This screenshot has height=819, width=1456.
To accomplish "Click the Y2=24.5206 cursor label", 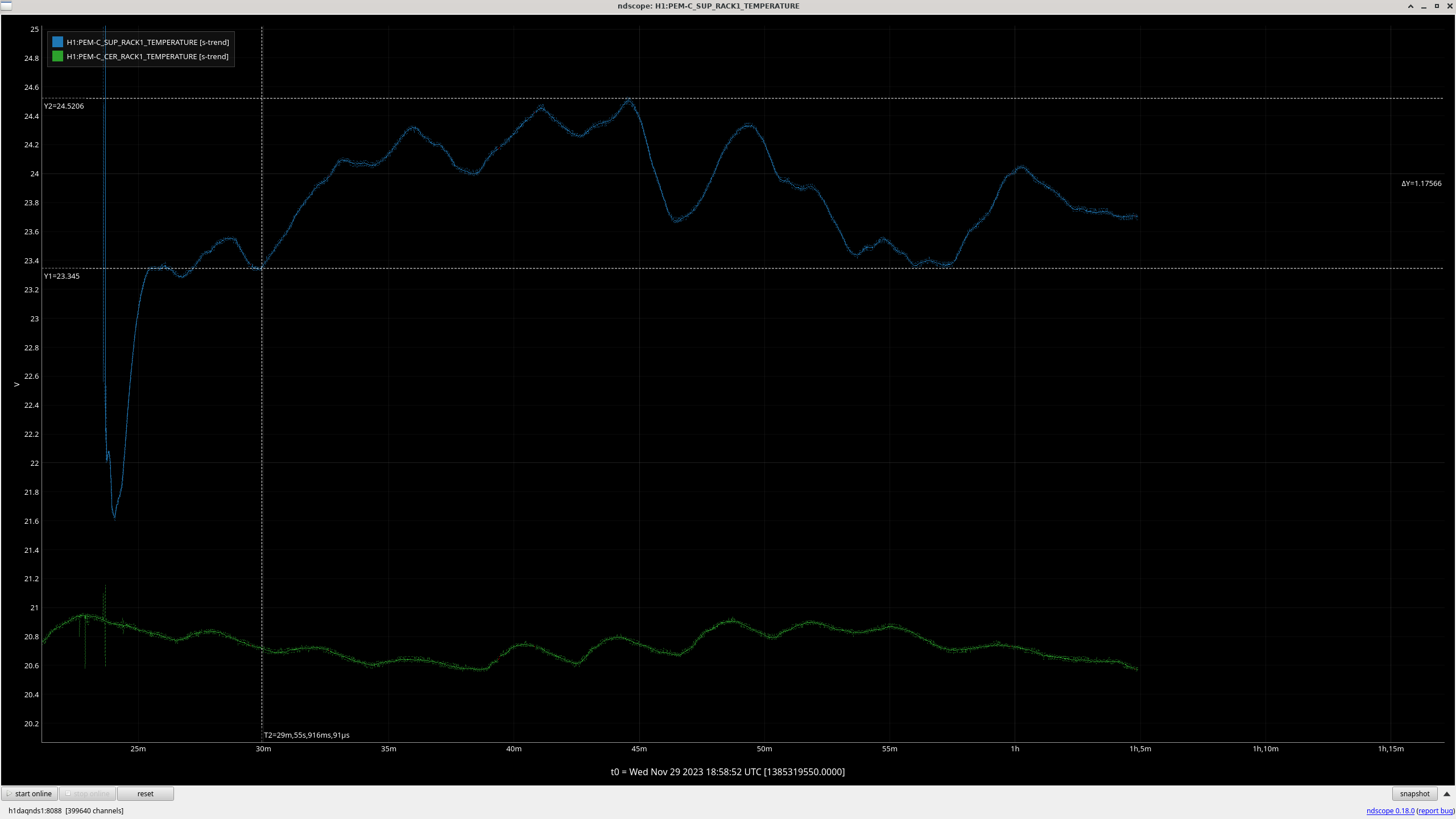I will point(64,106).
